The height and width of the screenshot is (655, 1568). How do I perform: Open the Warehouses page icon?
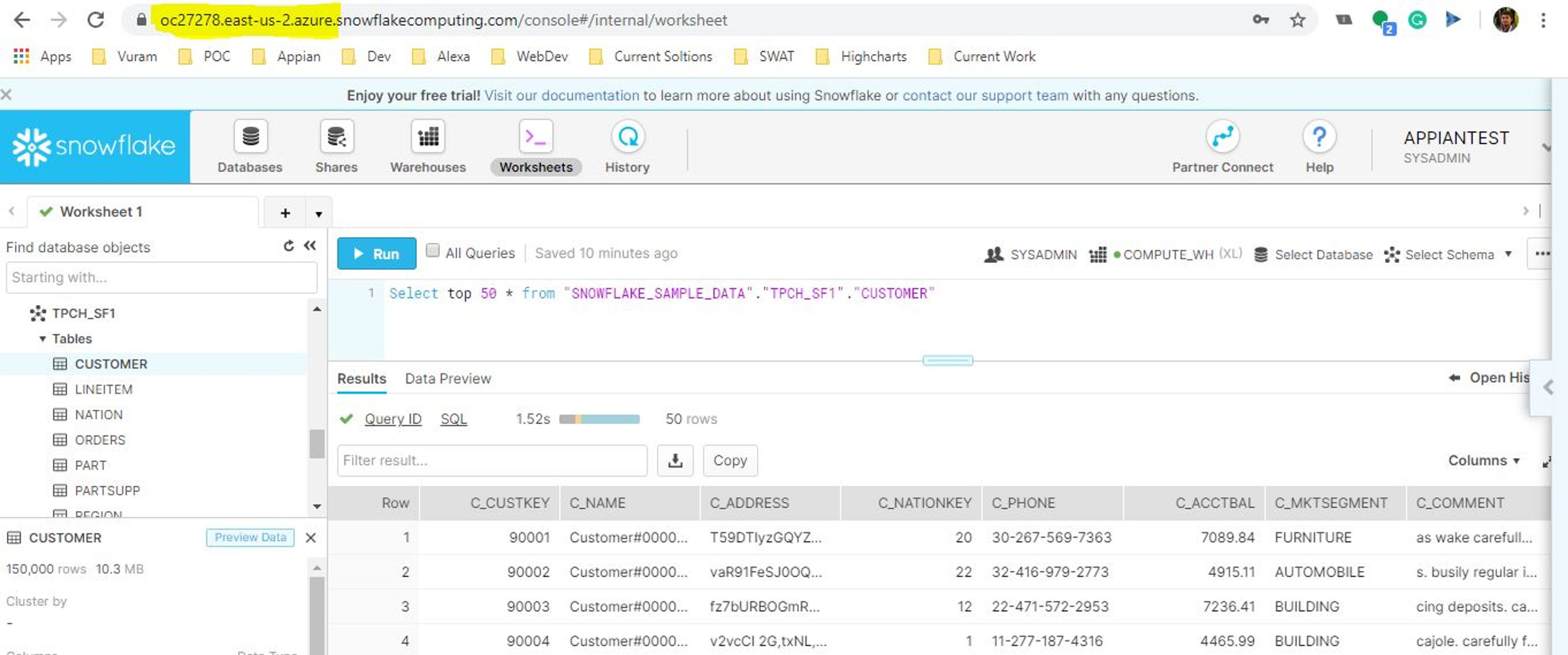pos(428,136)
